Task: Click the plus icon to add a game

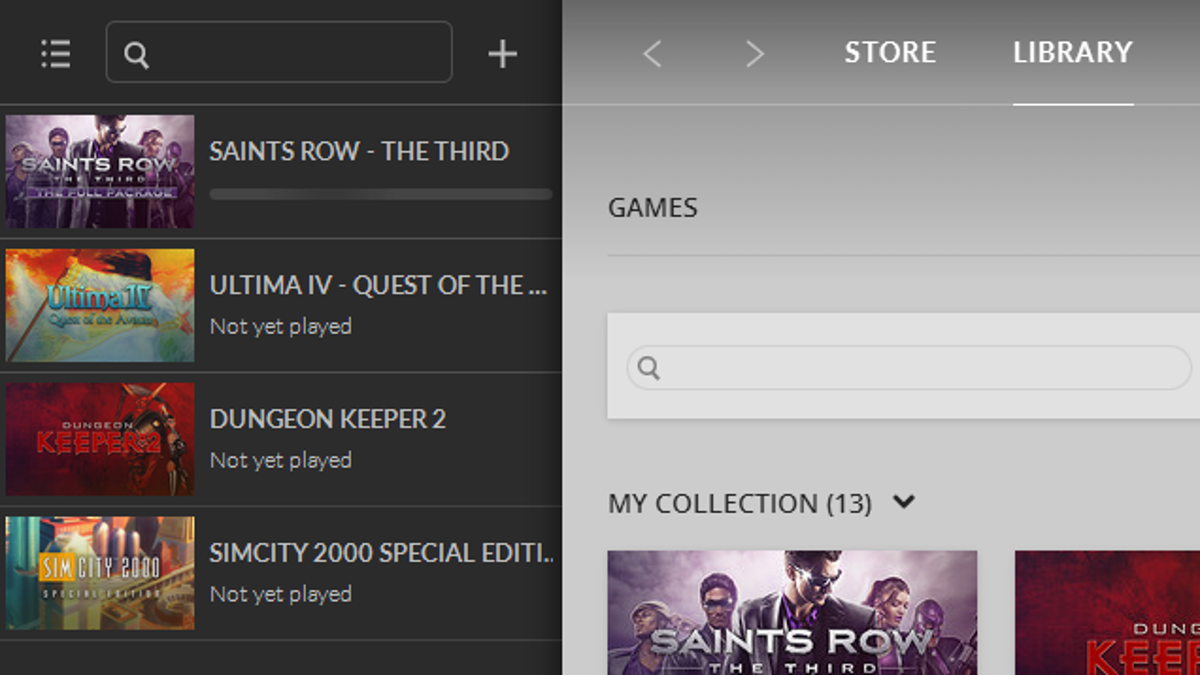Action: click(x=502, y=54)
